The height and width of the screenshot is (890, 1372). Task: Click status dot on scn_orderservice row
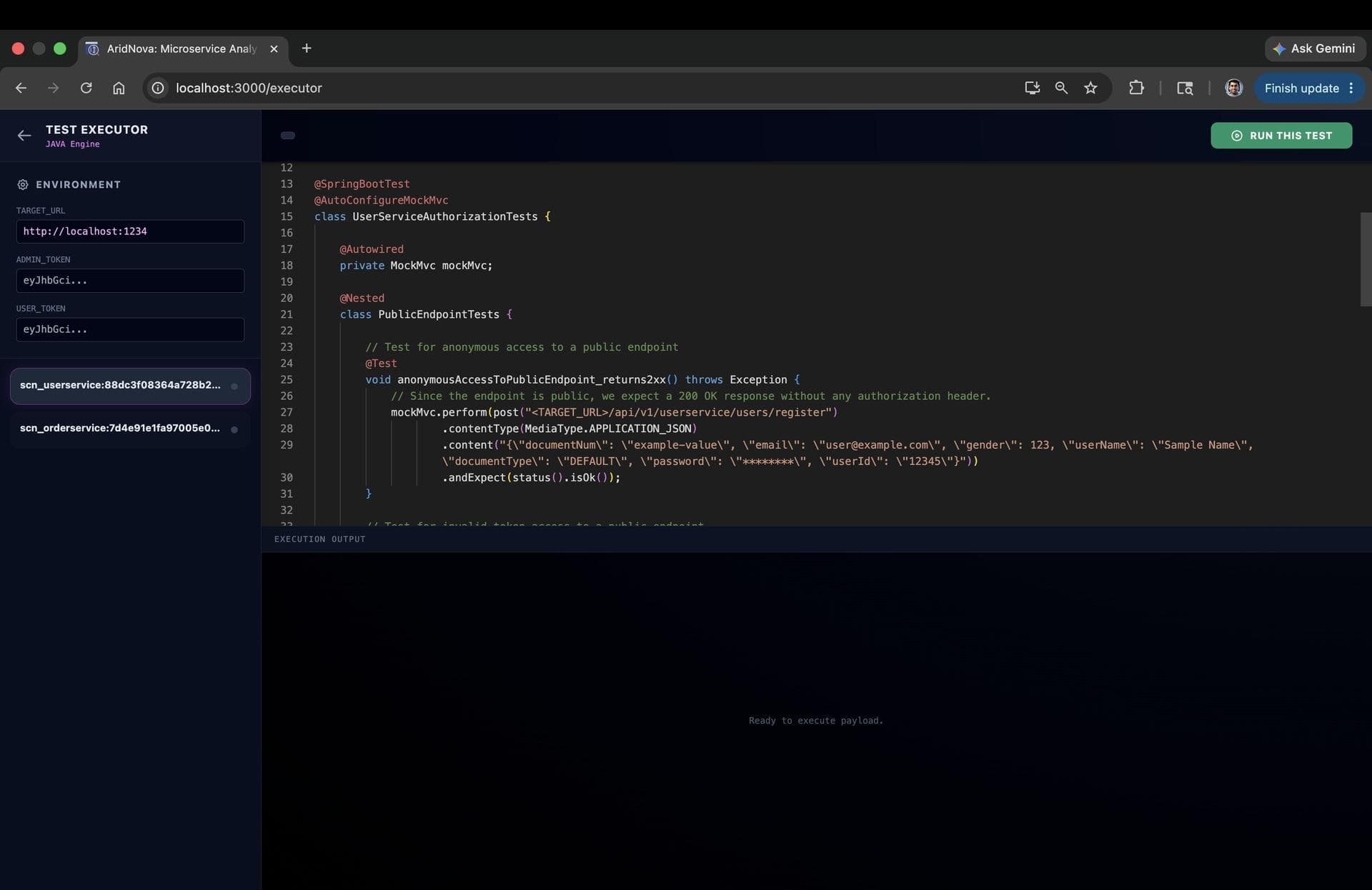234,429
